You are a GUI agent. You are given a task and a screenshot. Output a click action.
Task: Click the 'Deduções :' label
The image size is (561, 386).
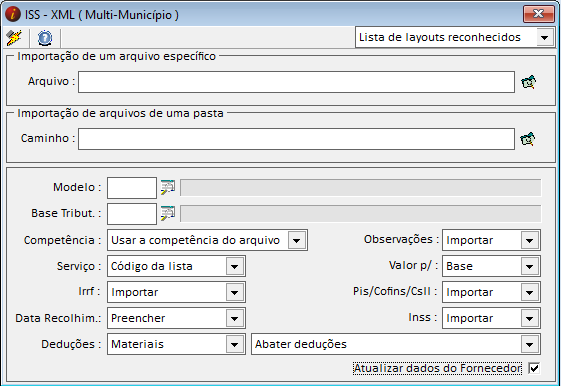click(x=71, y=344)
